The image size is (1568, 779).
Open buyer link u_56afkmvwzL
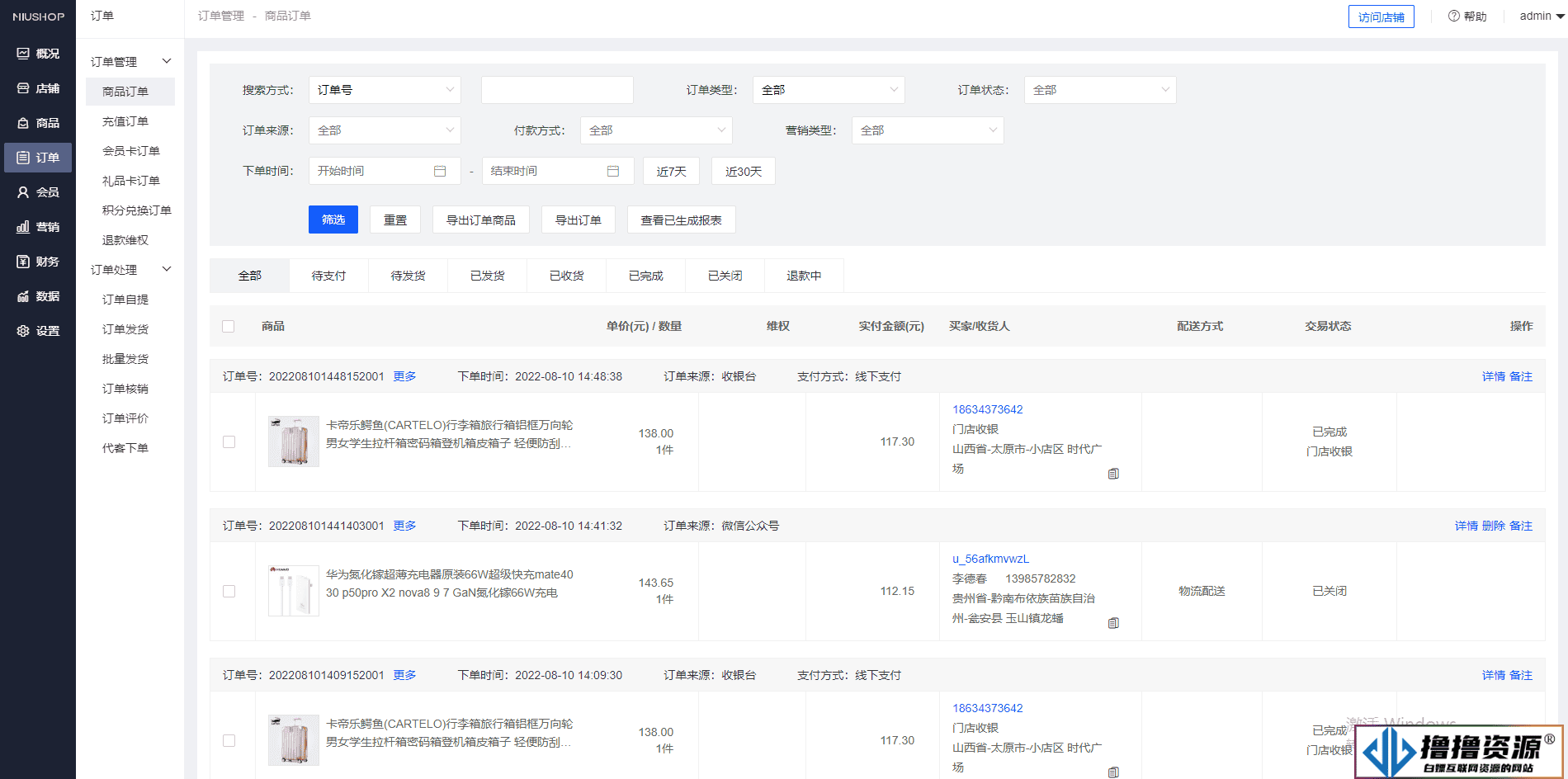990,559
